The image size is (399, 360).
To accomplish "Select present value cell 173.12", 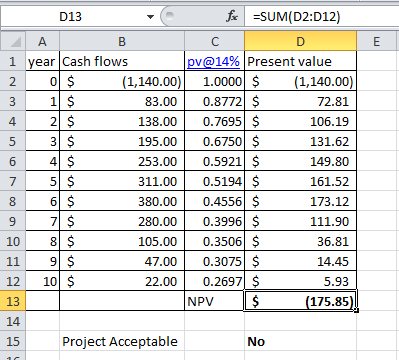I will [300, 201].
